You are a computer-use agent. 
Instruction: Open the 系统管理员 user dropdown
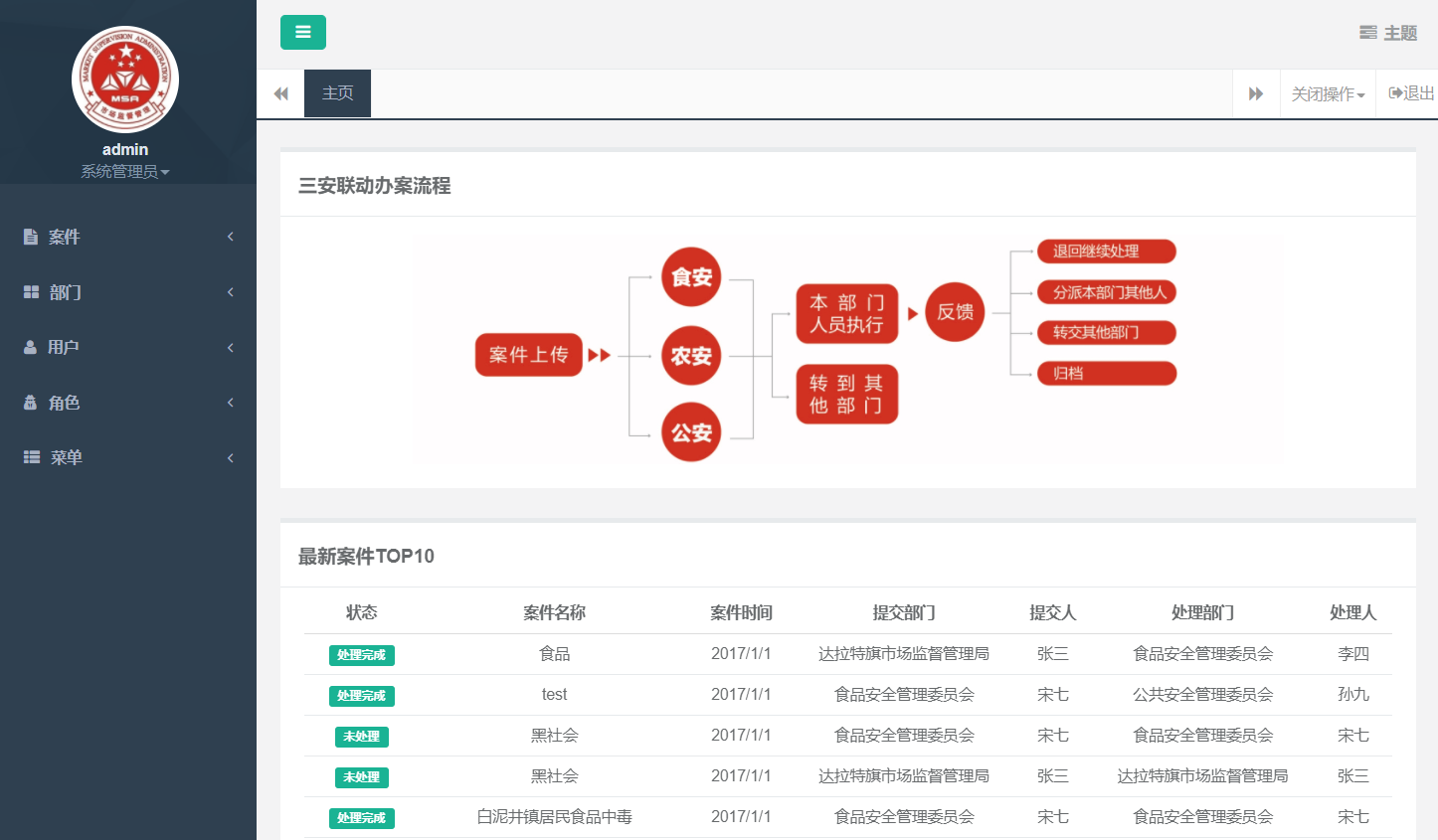click(124, 172)
